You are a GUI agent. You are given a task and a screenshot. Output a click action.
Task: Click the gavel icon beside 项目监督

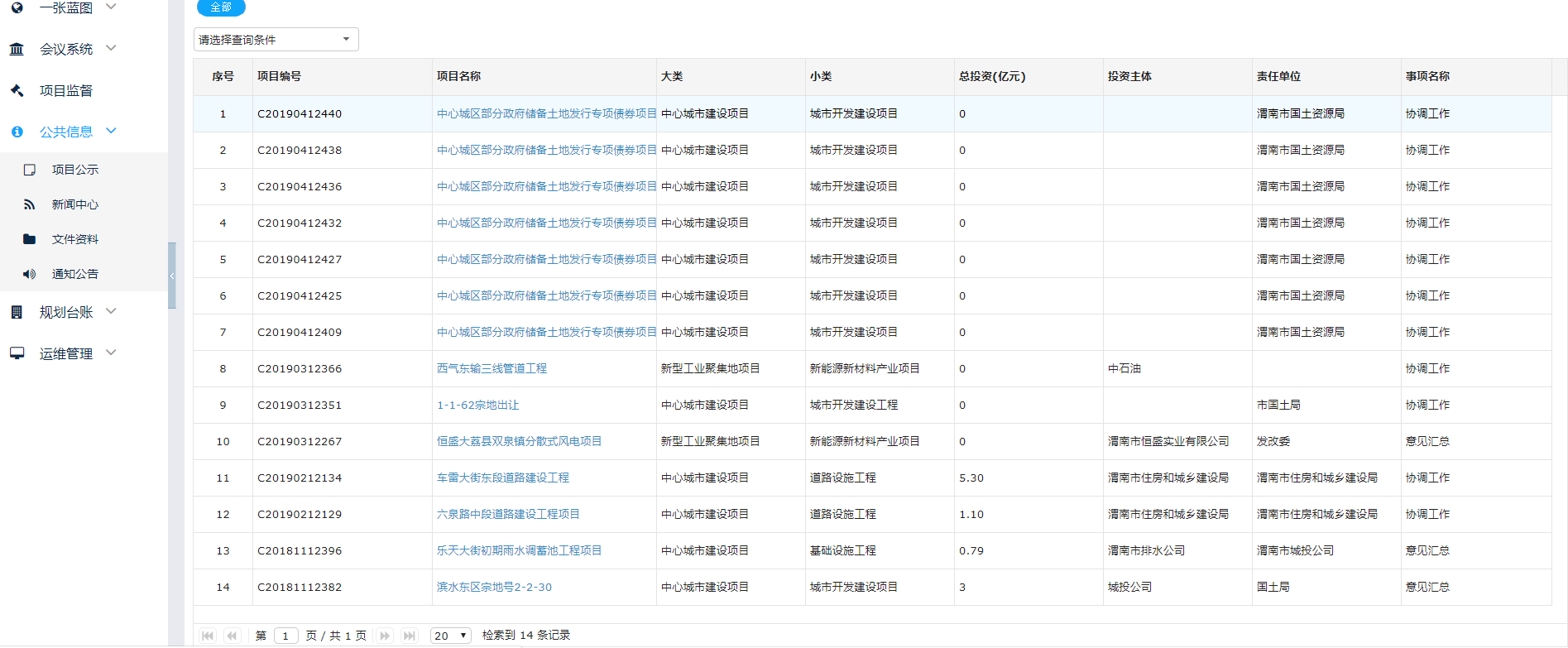pyautogui.click(x=17, y=90)
